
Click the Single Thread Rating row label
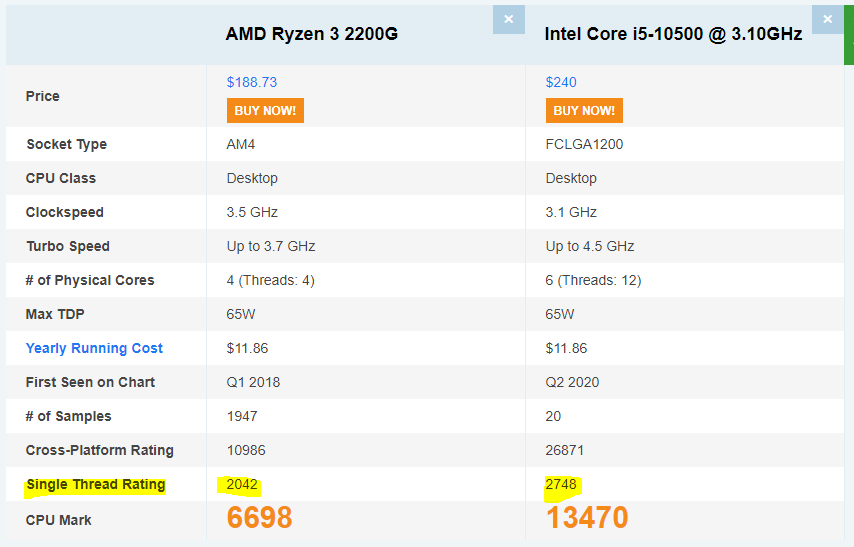[96, 484]
